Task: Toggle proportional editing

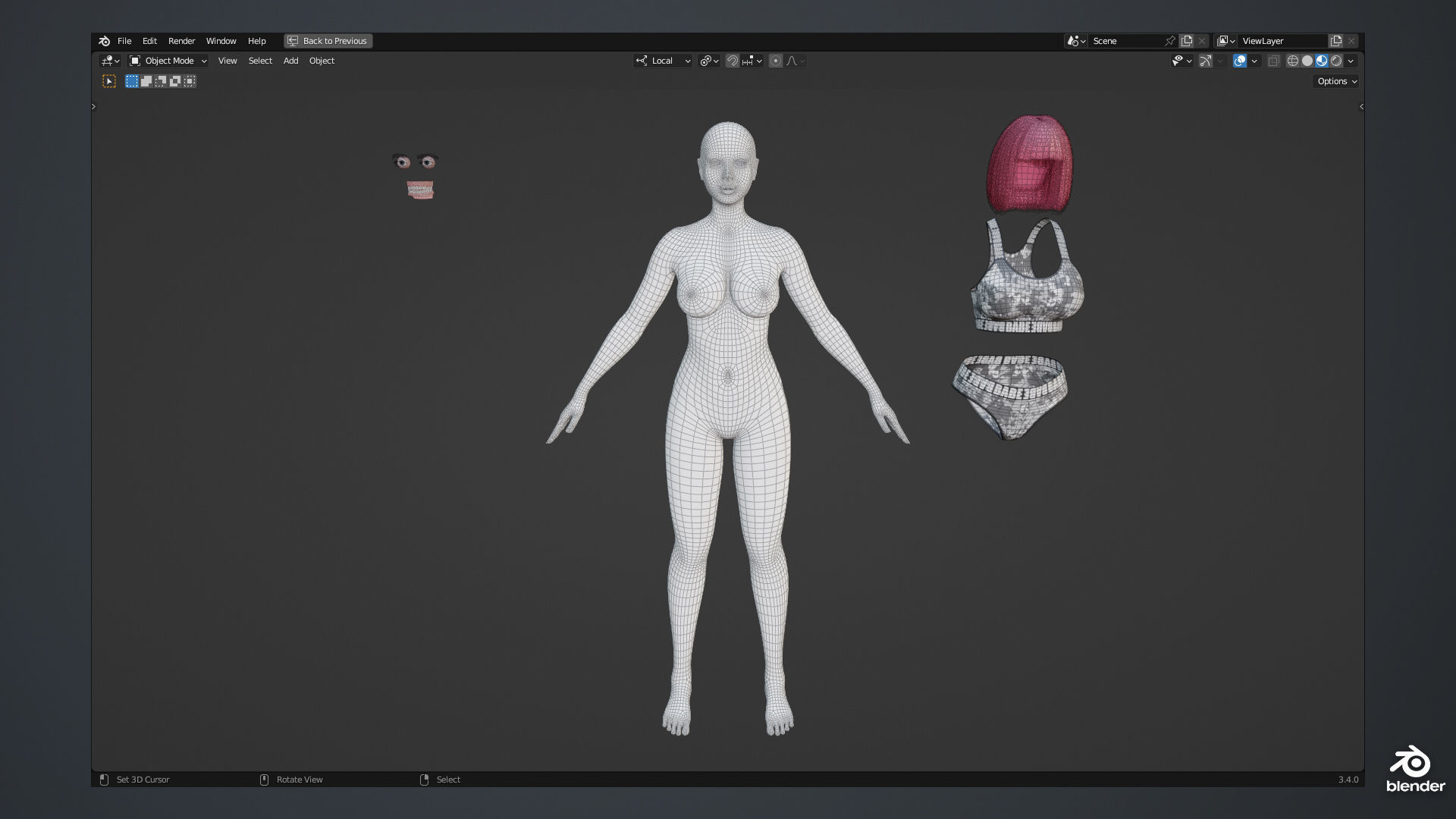Action: (x=775, y=61)
